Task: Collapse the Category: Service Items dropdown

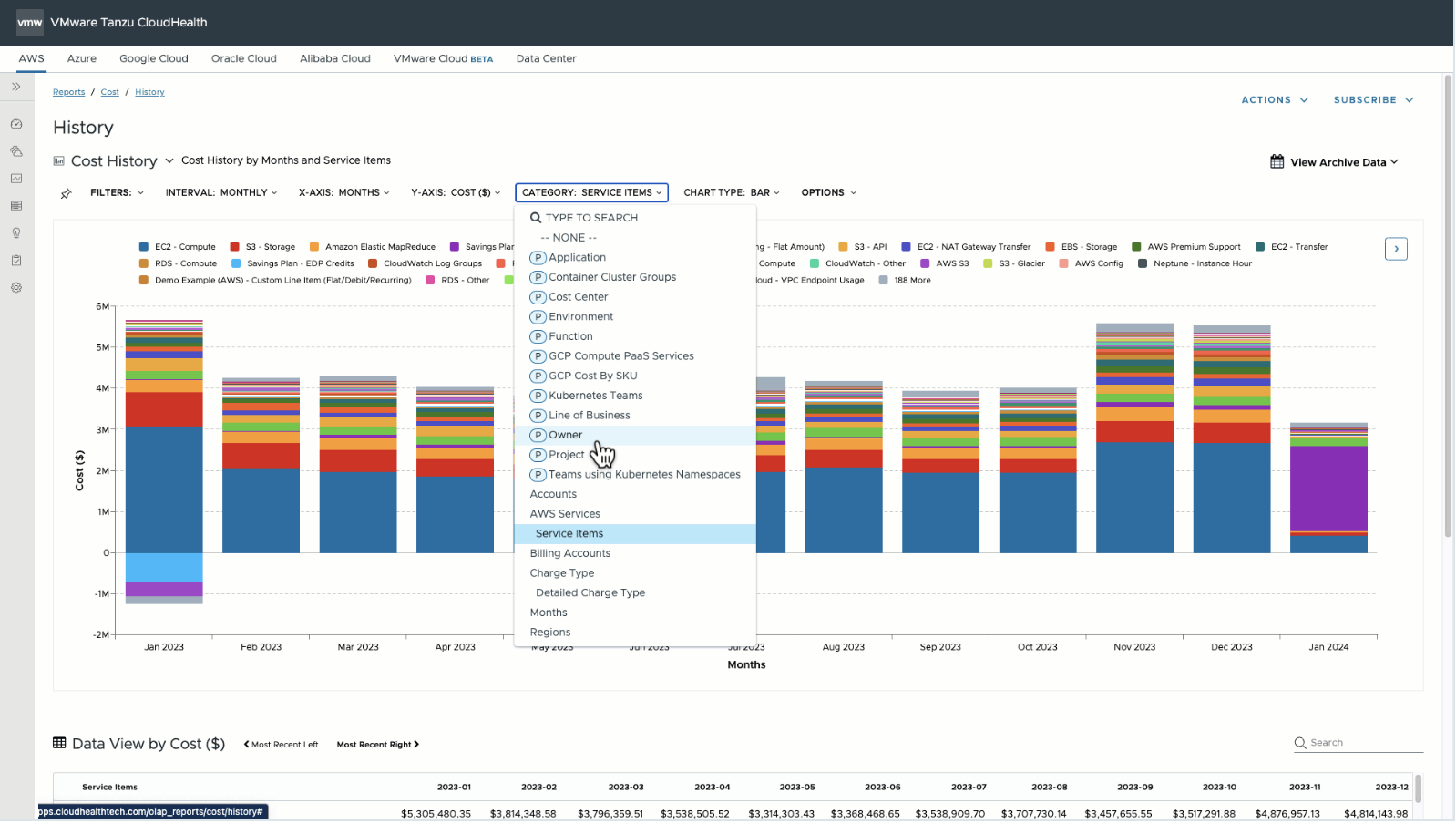Action: coord(591,193)
